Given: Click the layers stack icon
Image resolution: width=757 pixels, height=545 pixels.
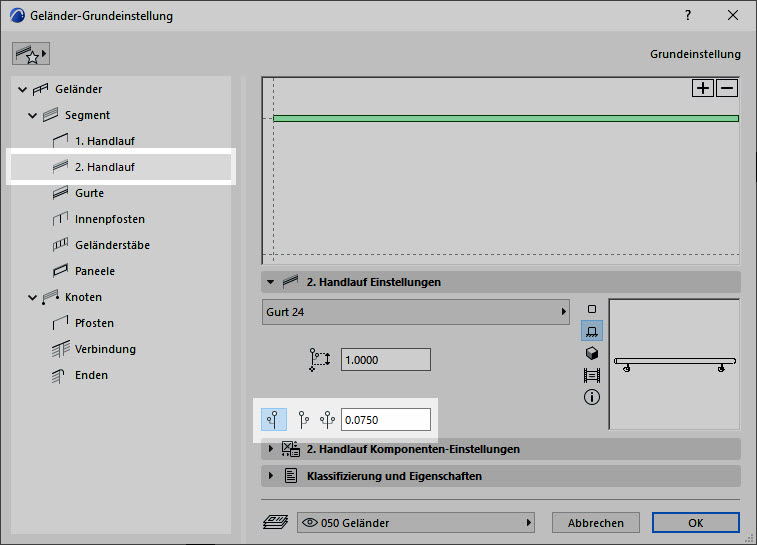Looking at the screenshot, I should point(276,522).
